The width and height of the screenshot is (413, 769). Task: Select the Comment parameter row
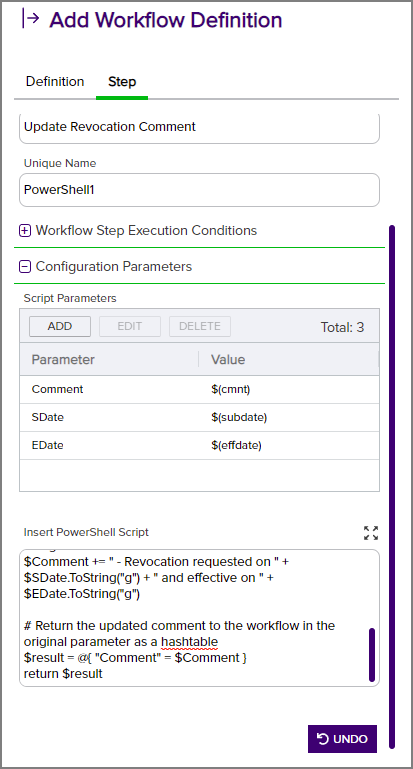[199, 389]
